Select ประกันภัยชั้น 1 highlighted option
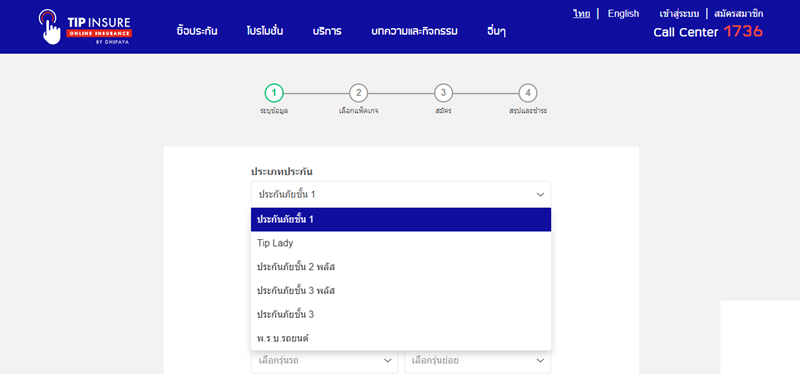The width and height of the screenshot is (800, 374). [401, 219]
